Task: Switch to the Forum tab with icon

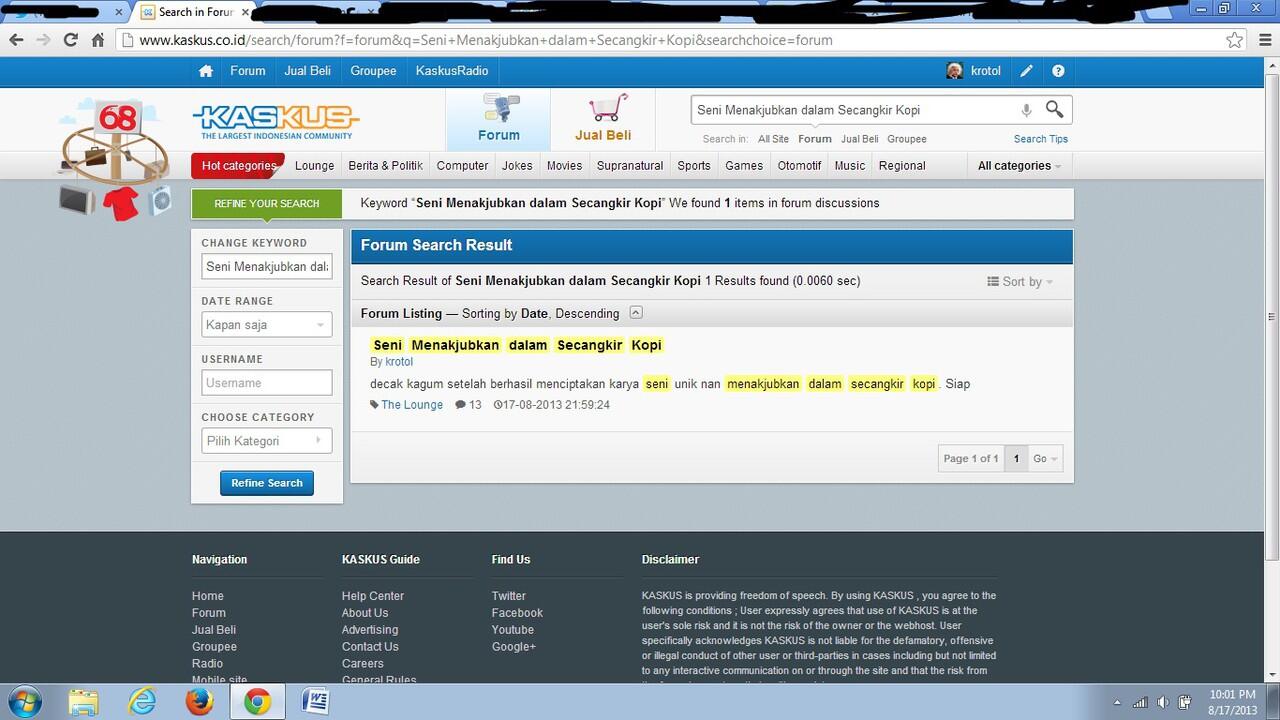Action: pyautogui.click(x=499, y=119)
